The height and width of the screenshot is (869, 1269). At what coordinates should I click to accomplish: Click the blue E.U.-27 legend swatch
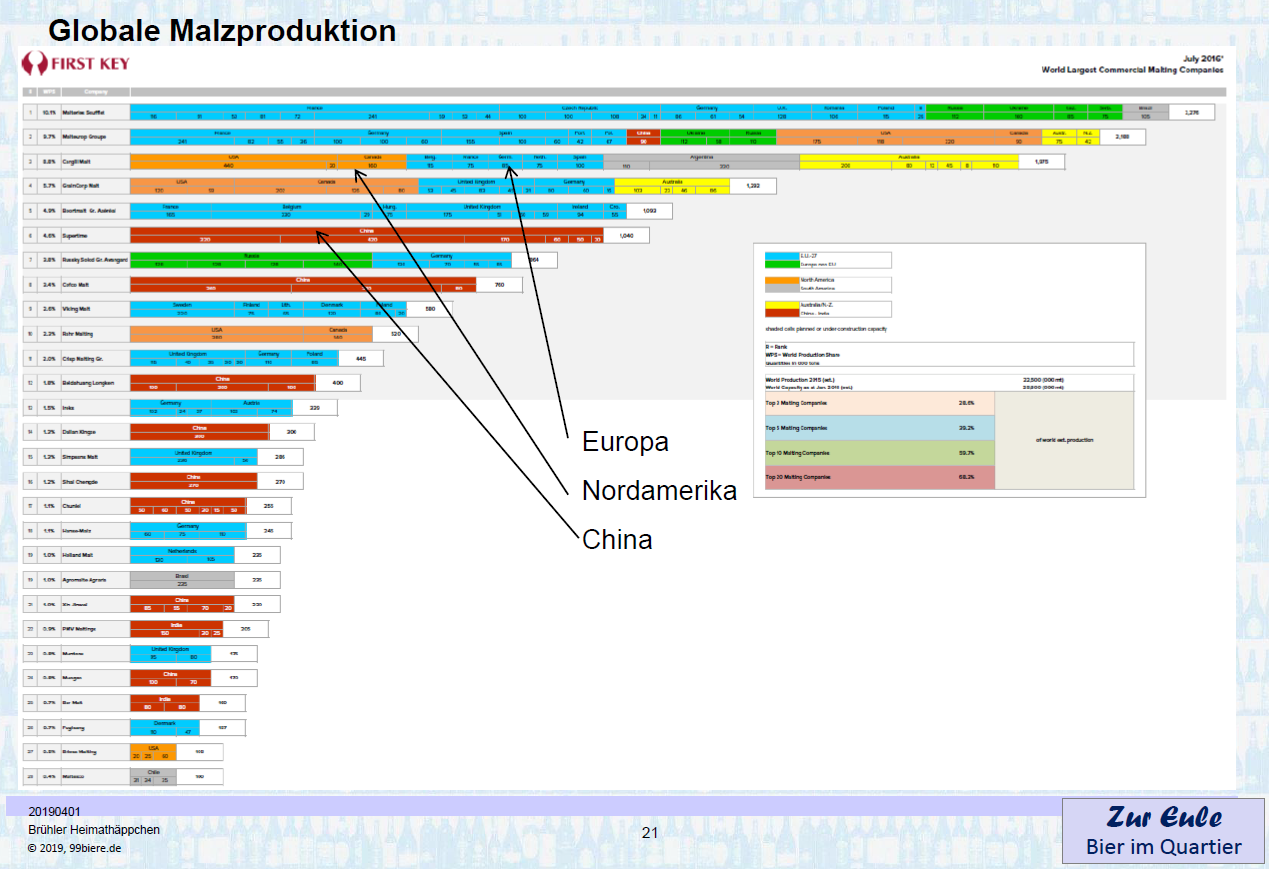pyautogui.click(x=781, y=256)
